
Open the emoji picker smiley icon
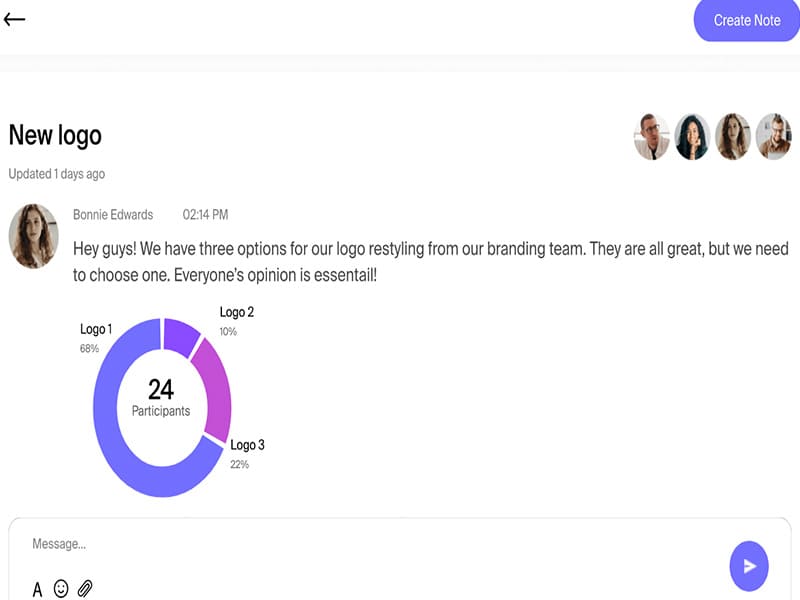click(x=61, y=589)
